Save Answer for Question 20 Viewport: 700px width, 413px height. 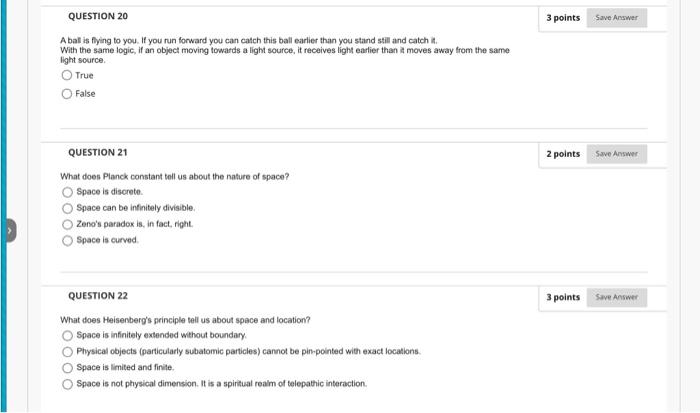[617, 18]
